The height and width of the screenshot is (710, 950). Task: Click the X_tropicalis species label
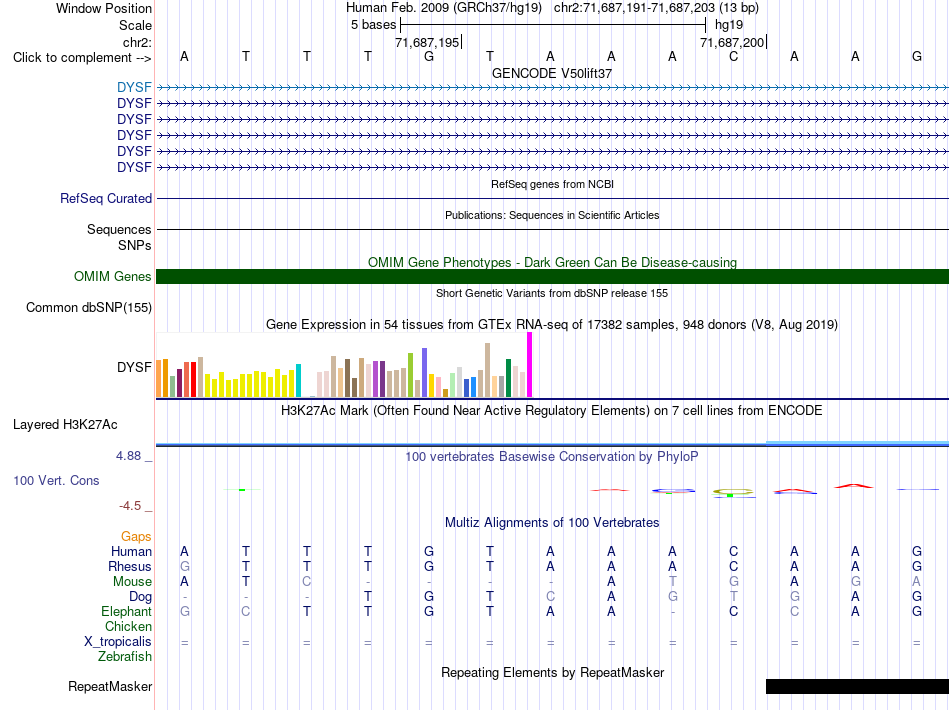118,642
